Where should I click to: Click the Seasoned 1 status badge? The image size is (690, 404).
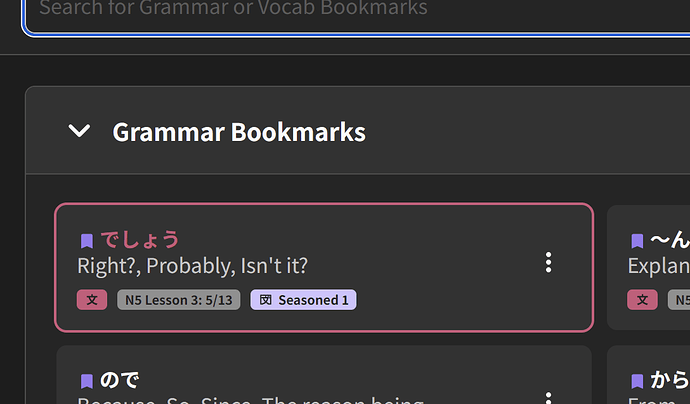304,300
